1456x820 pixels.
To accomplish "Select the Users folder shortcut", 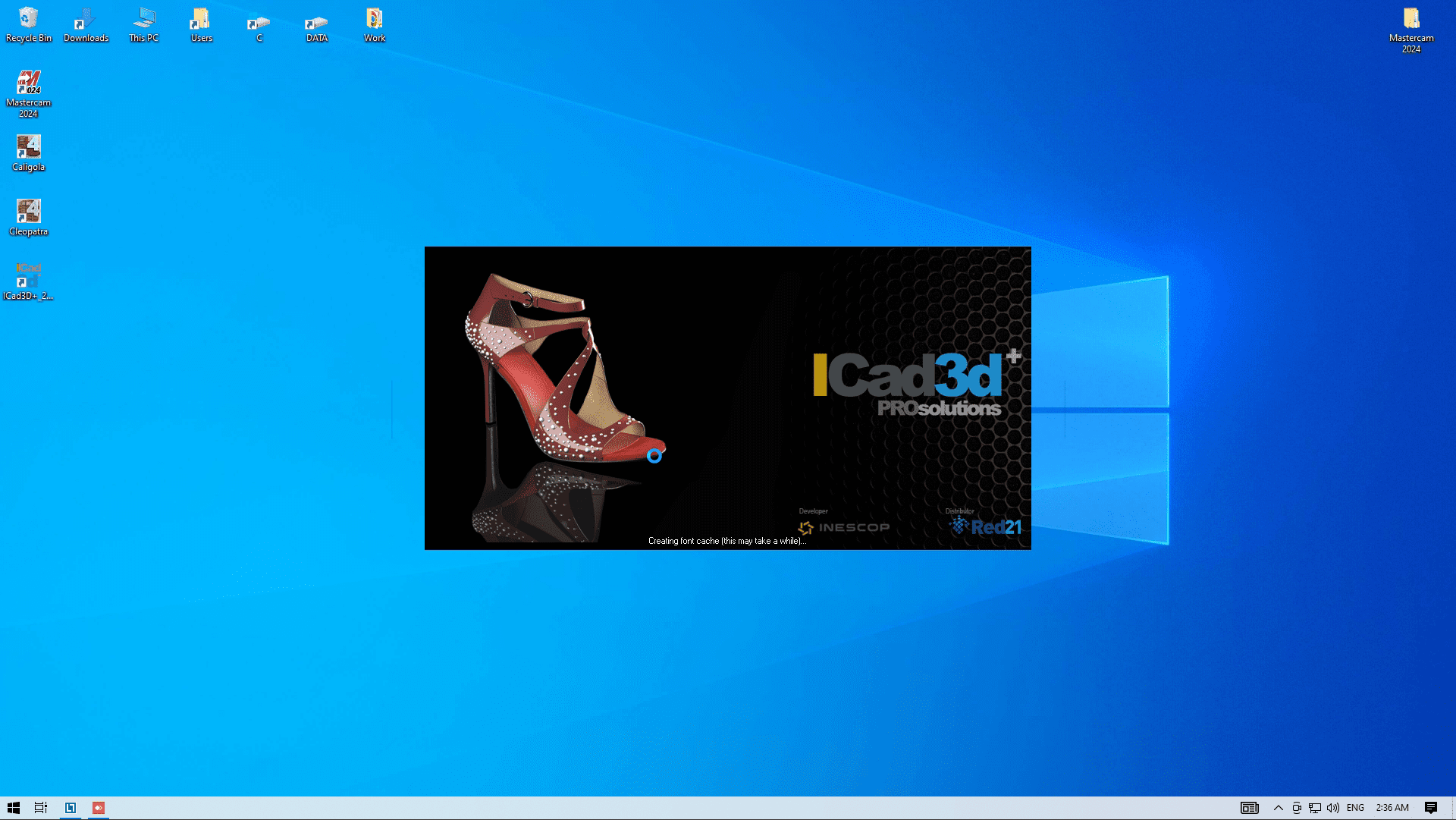I will point(201,24).
